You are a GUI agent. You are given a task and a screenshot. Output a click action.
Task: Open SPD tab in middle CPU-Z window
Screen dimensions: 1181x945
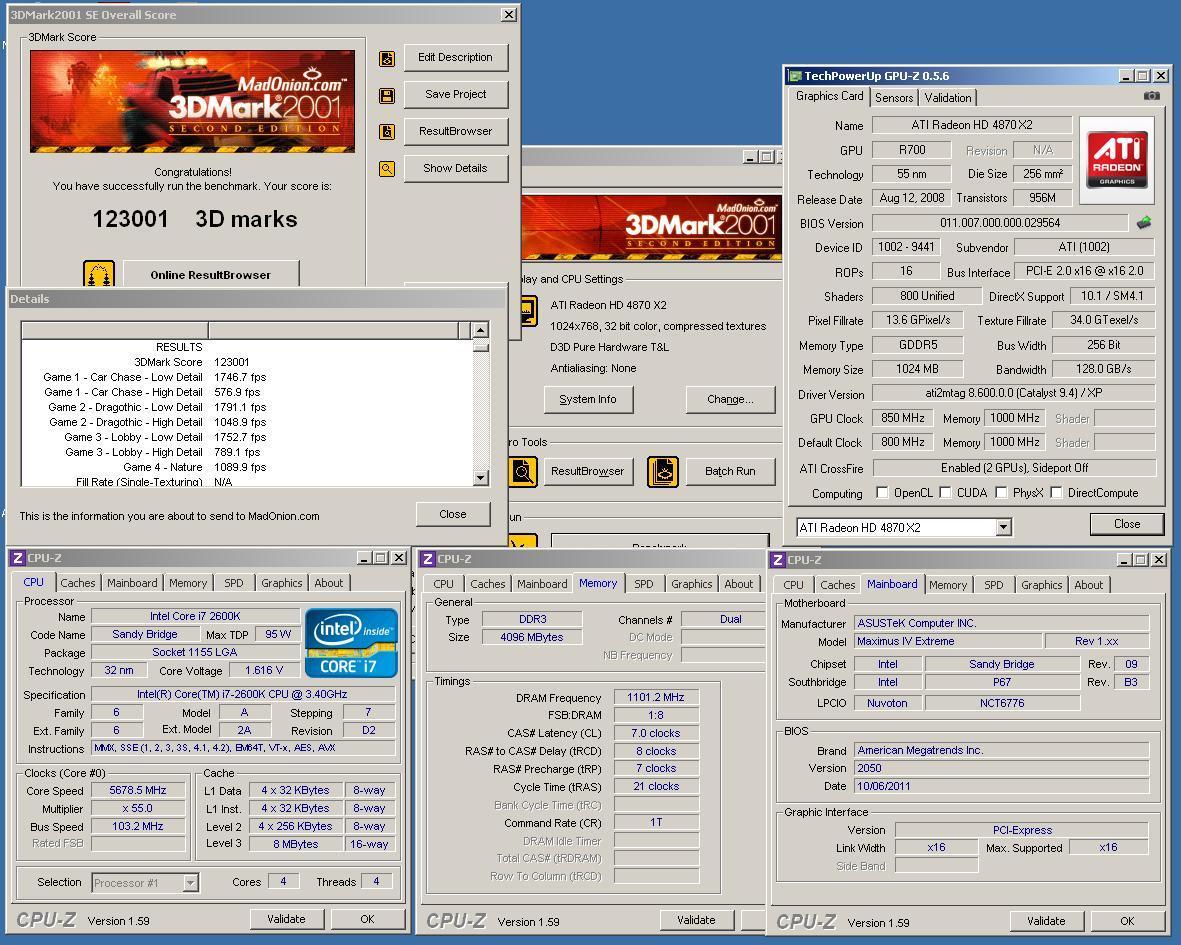[x=643, y=584]
